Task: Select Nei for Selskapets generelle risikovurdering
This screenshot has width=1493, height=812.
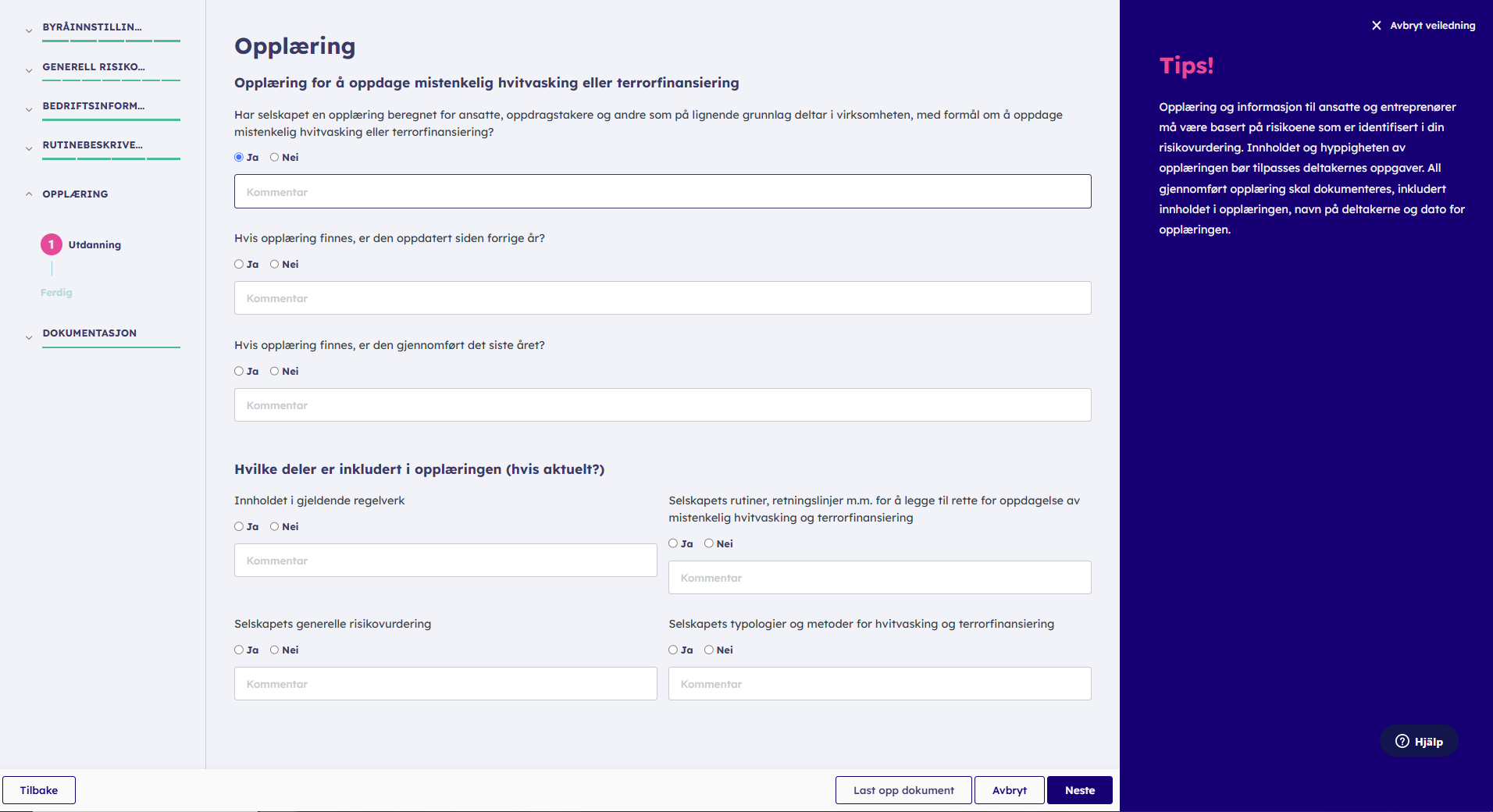Action: click(275, 650)
